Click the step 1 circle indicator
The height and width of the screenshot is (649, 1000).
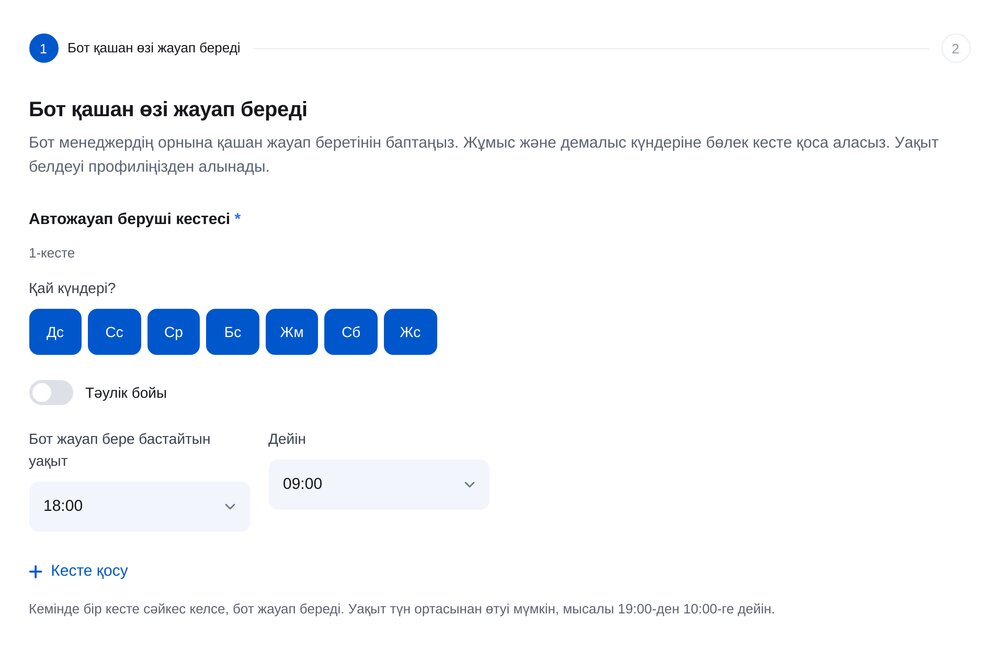click(43, 48)
